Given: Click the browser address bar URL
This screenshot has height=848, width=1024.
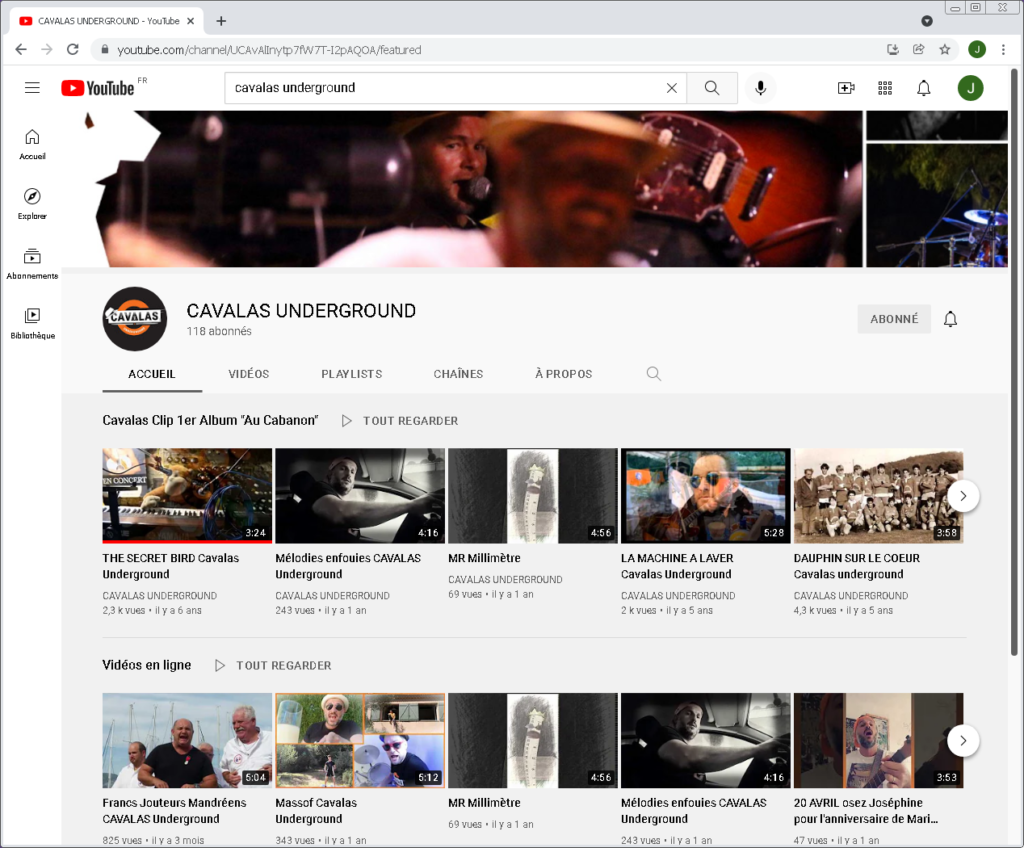Looking at the screenshot, I should pos(269,50).
